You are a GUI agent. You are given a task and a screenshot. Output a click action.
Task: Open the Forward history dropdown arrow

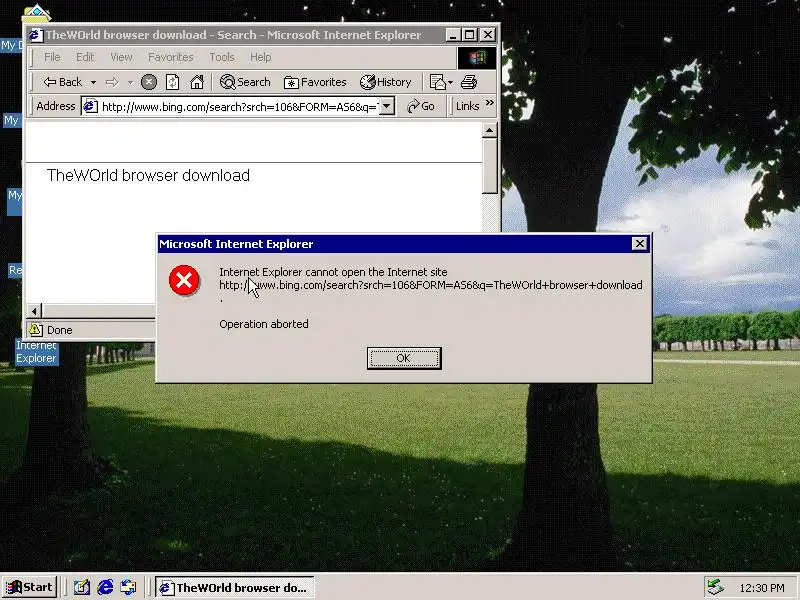point(130,82)
